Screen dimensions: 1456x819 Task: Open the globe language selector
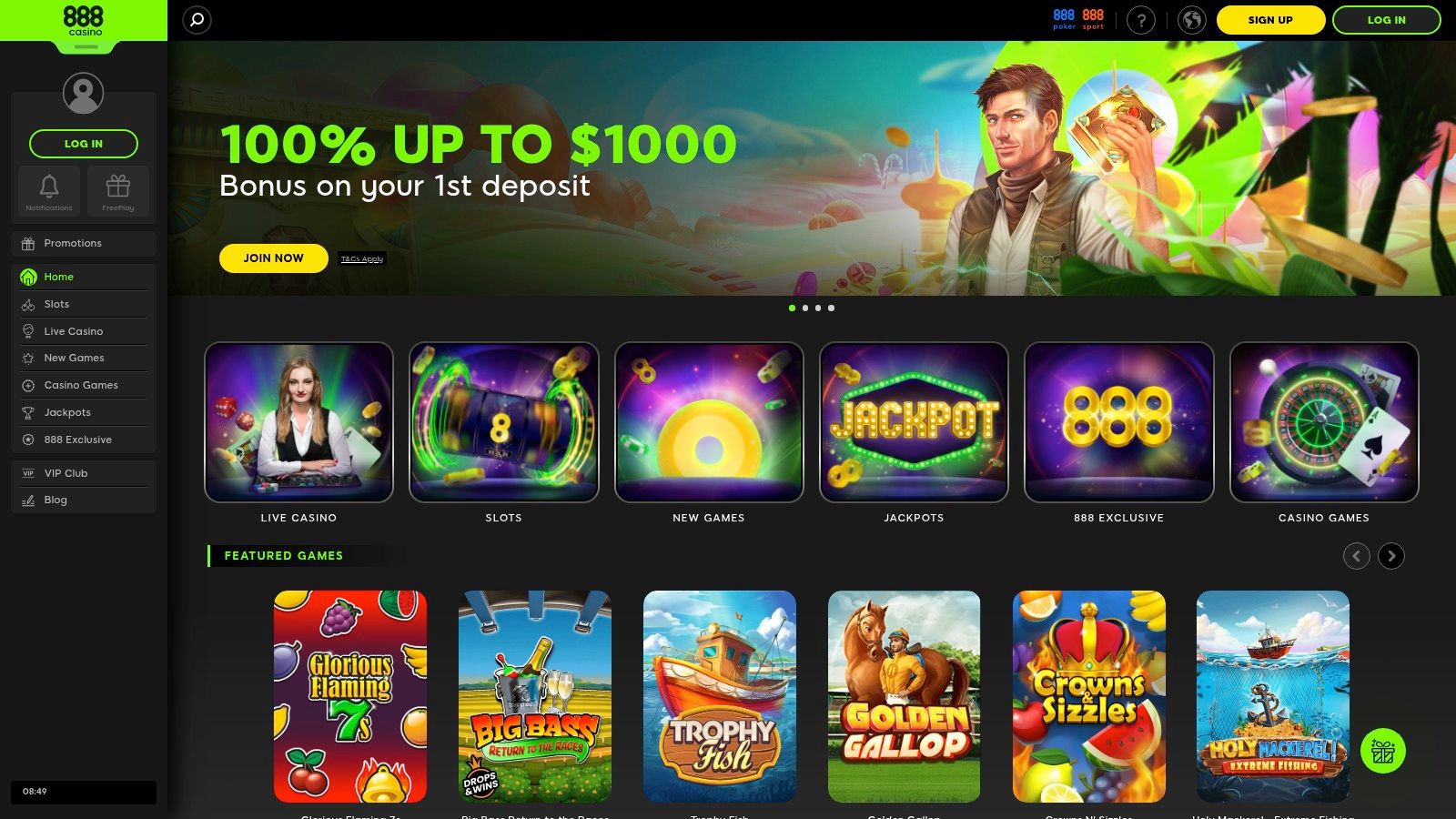[1192, 20]
